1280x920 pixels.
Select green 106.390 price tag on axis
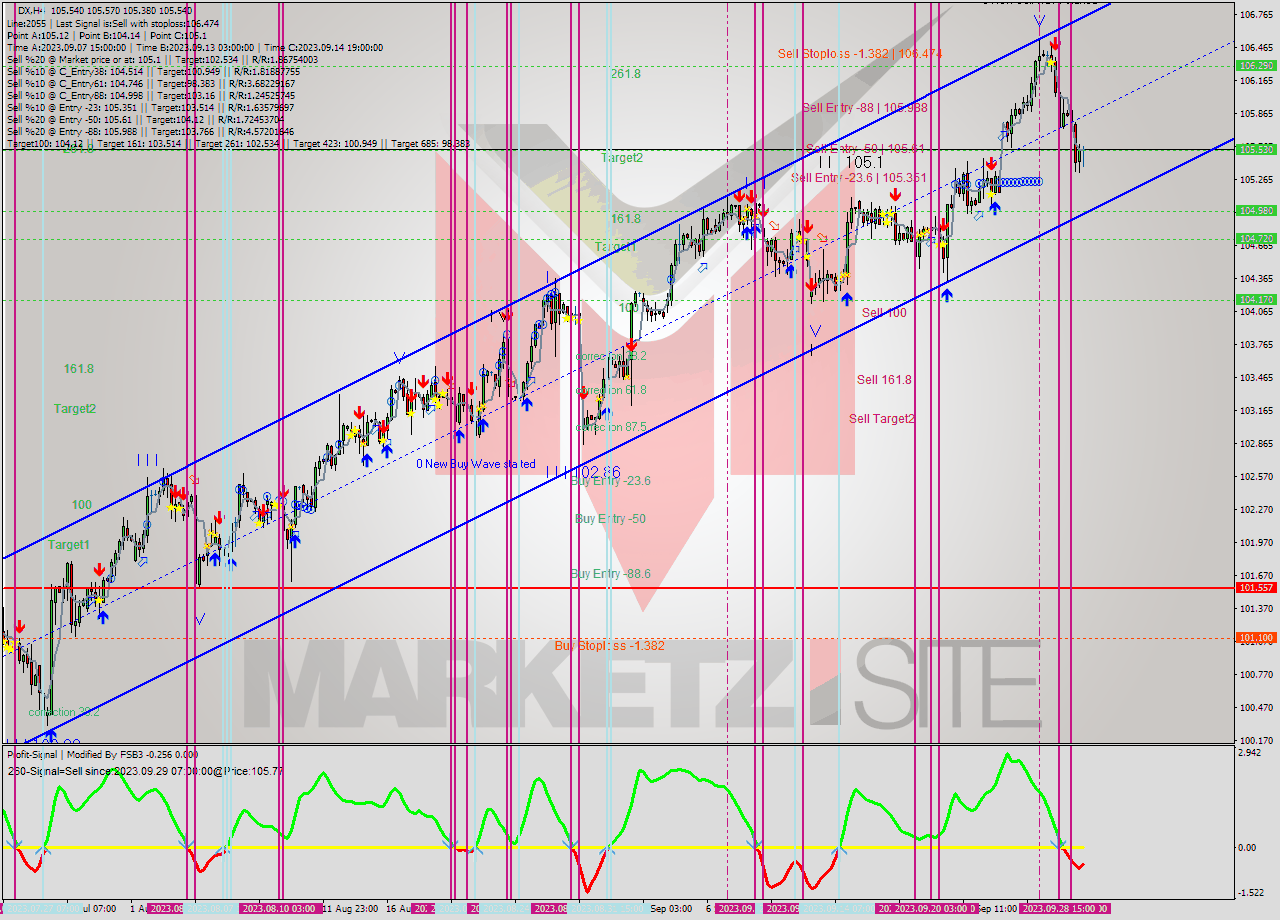click(x=1256, y=65)
